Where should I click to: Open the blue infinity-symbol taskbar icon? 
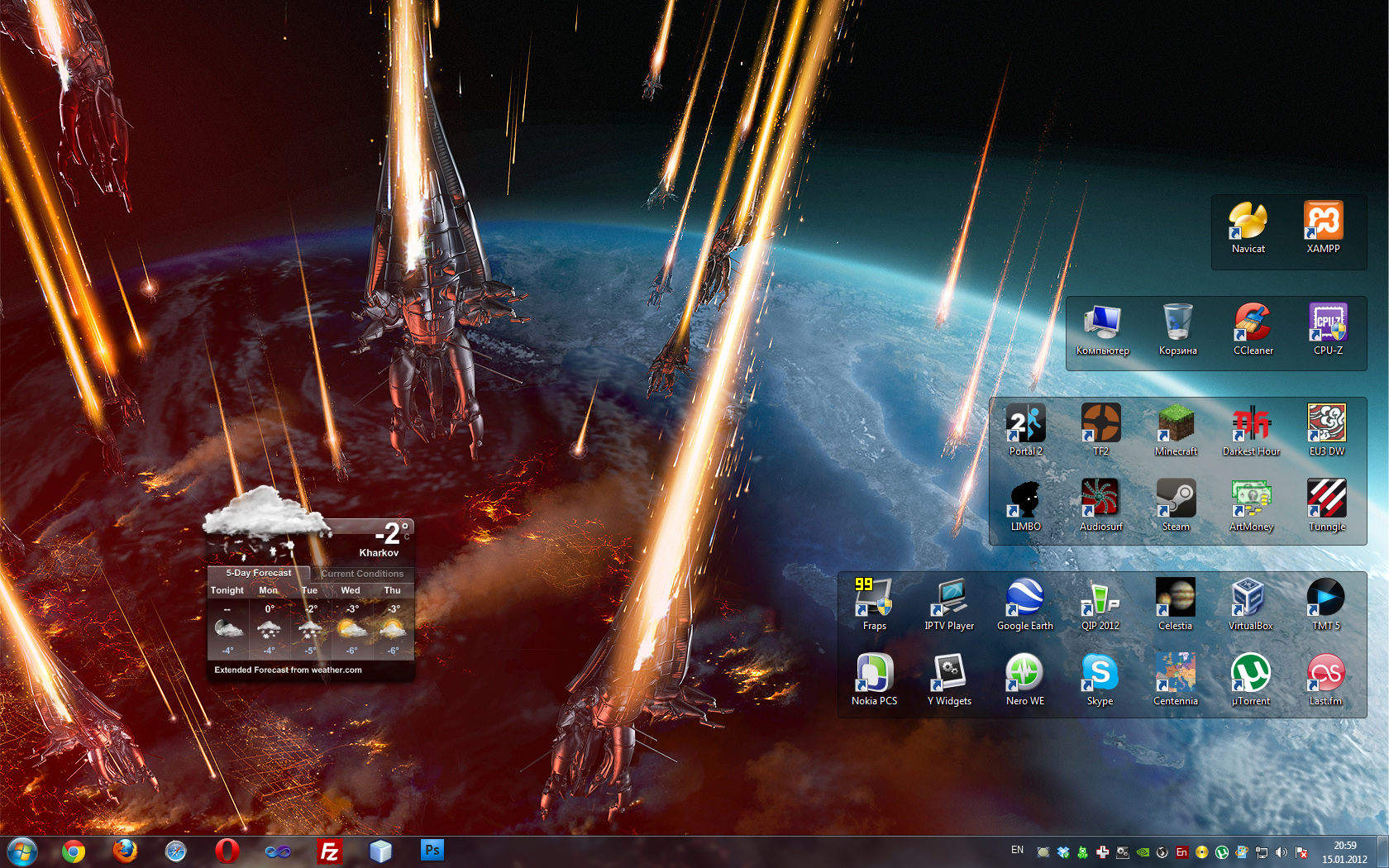point(279,851)
